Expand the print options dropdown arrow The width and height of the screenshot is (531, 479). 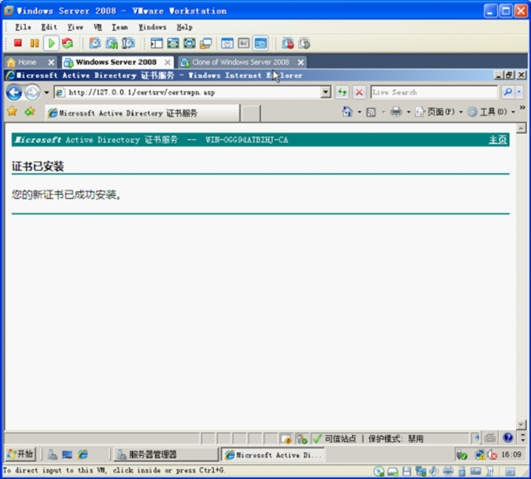coord(408,112)
